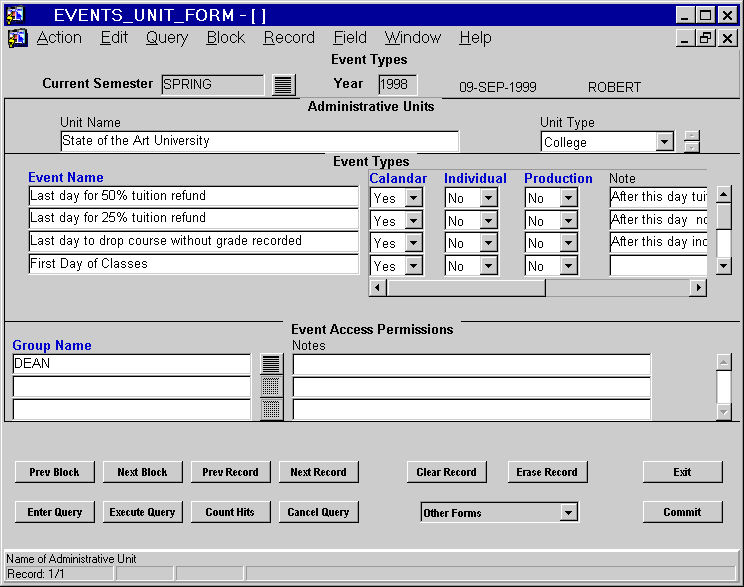
Task: Click the Unit Name input field
Action: (x=260, y=141)
